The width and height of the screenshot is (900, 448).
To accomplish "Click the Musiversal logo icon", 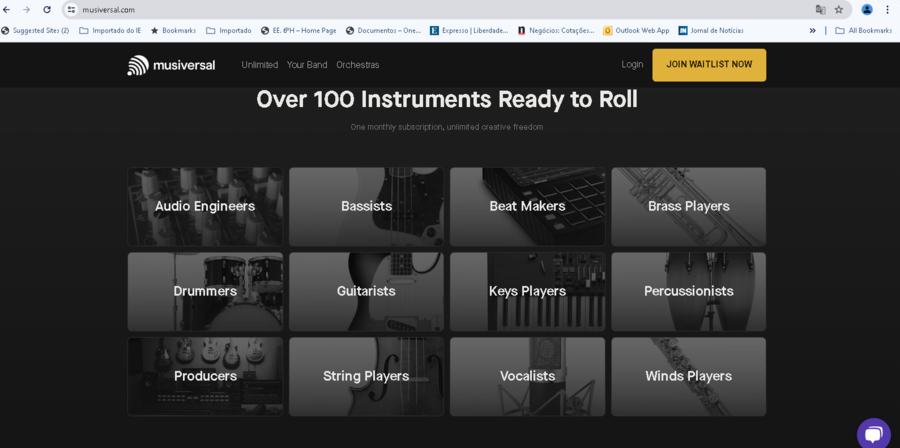I will point(137,65).
